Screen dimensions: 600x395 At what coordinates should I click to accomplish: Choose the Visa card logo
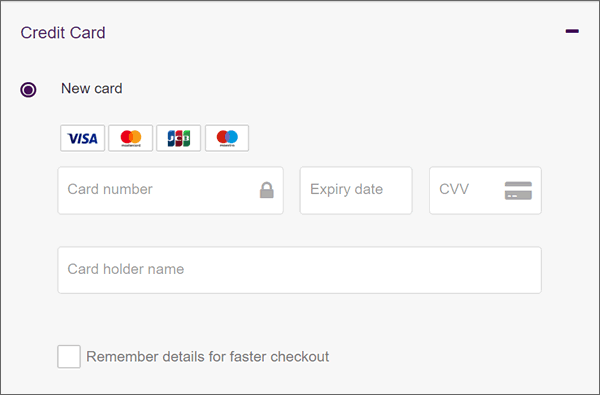coord(82,138)
